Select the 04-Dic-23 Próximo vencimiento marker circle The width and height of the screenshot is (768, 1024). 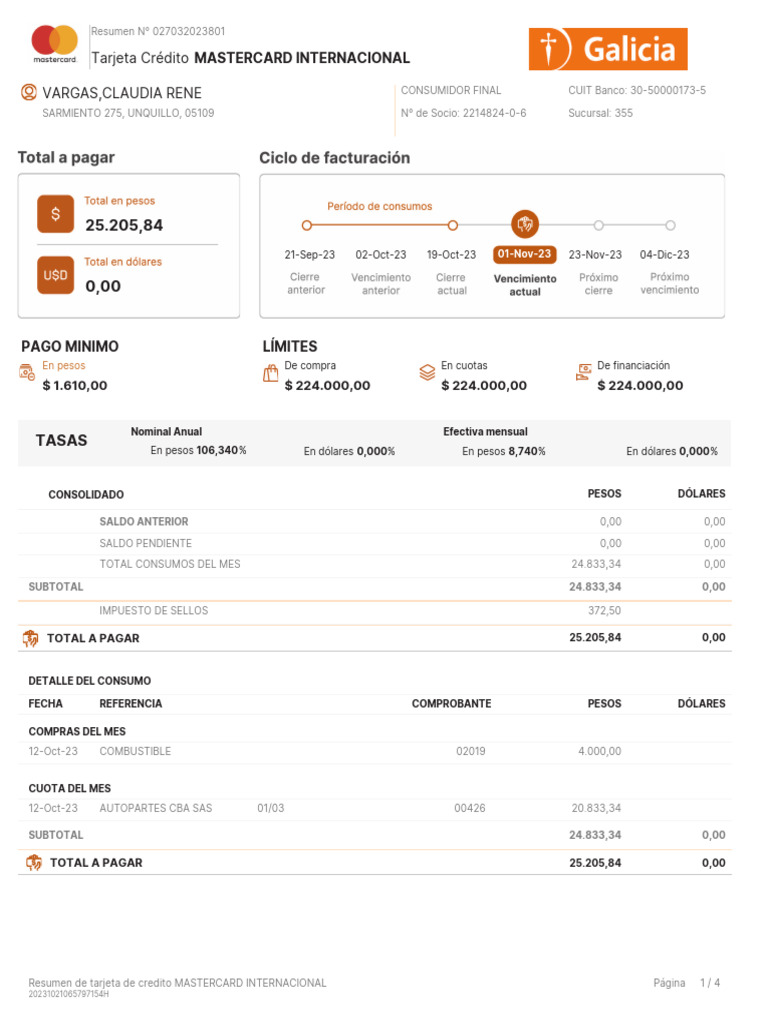[670, 225]
